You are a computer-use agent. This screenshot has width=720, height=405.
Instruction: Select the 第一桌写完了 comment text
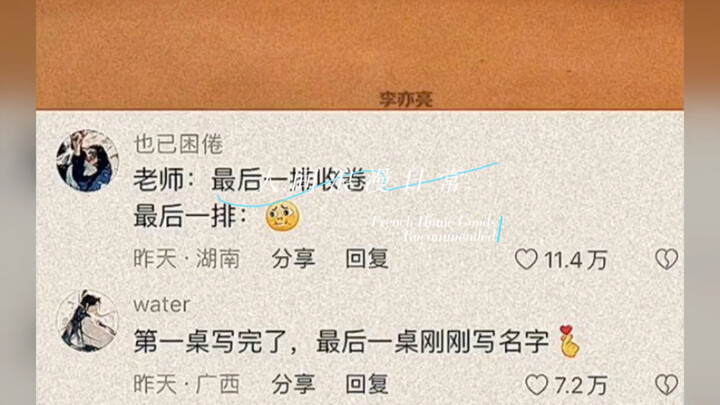(341, 342)
